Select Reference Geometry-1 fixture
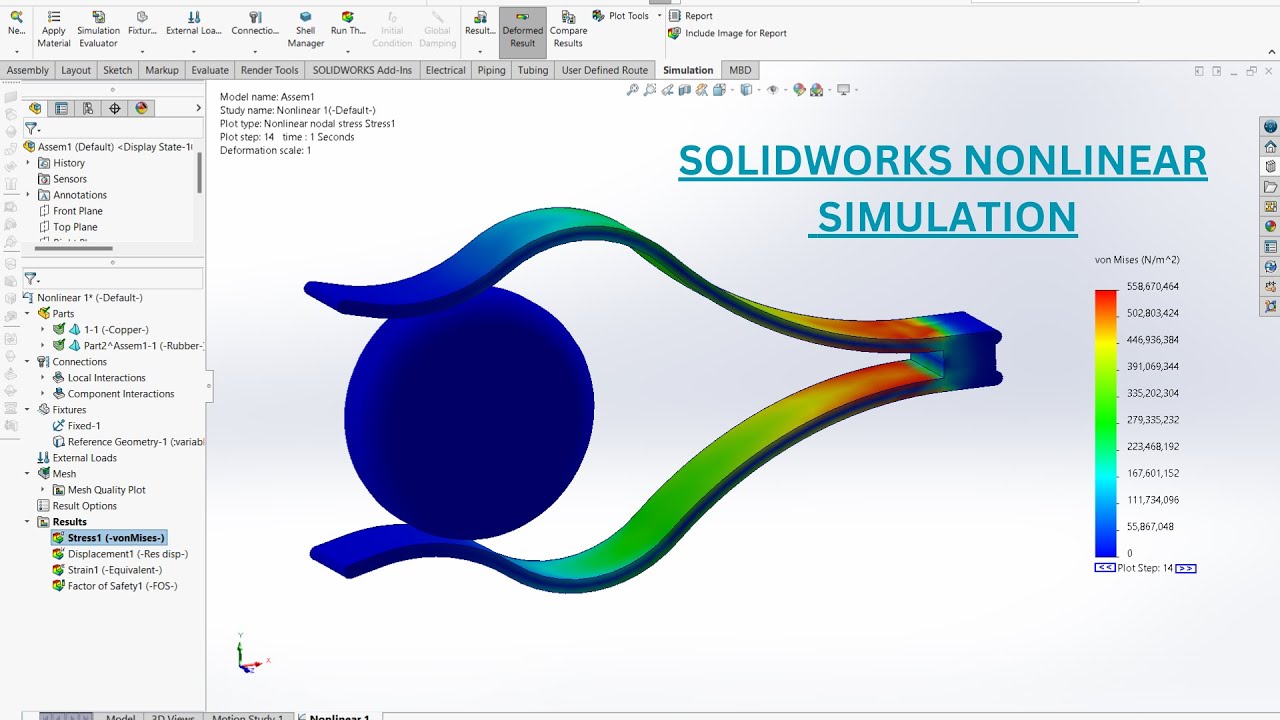 point(128,442)
